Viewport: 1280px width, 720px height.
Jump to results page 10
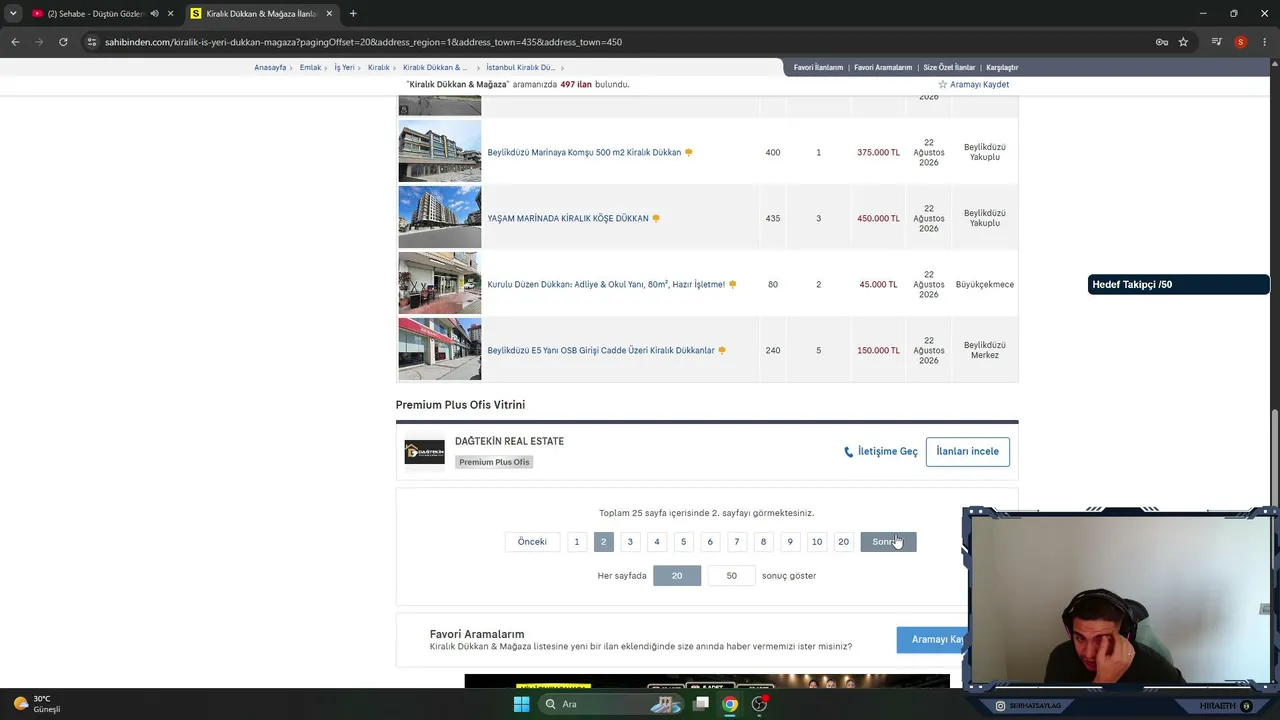[817, 542]
